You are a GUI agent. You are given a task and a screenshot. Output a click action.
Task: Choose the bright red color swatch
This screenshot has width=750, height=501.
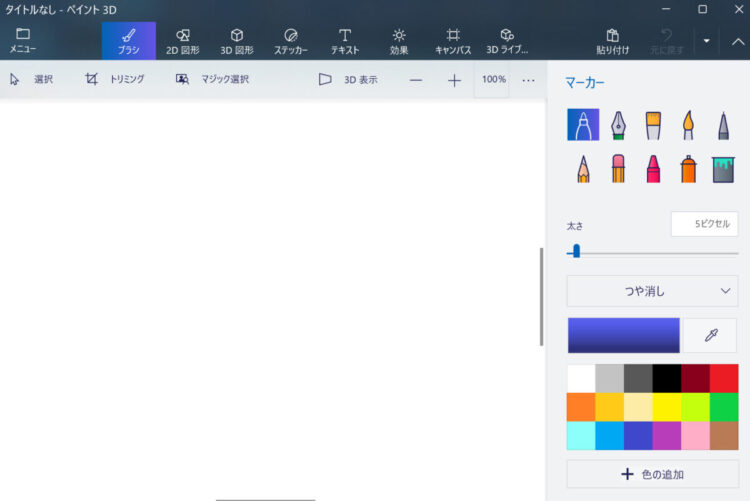click(724, 379)
